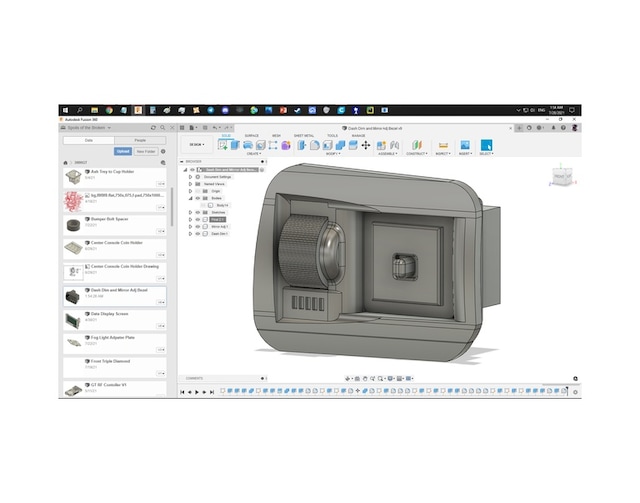Viewport: 640px width, 503px height.
Task: Toggle visibility eye of Mirror Adj component
Action: click(x=198, y=227)
